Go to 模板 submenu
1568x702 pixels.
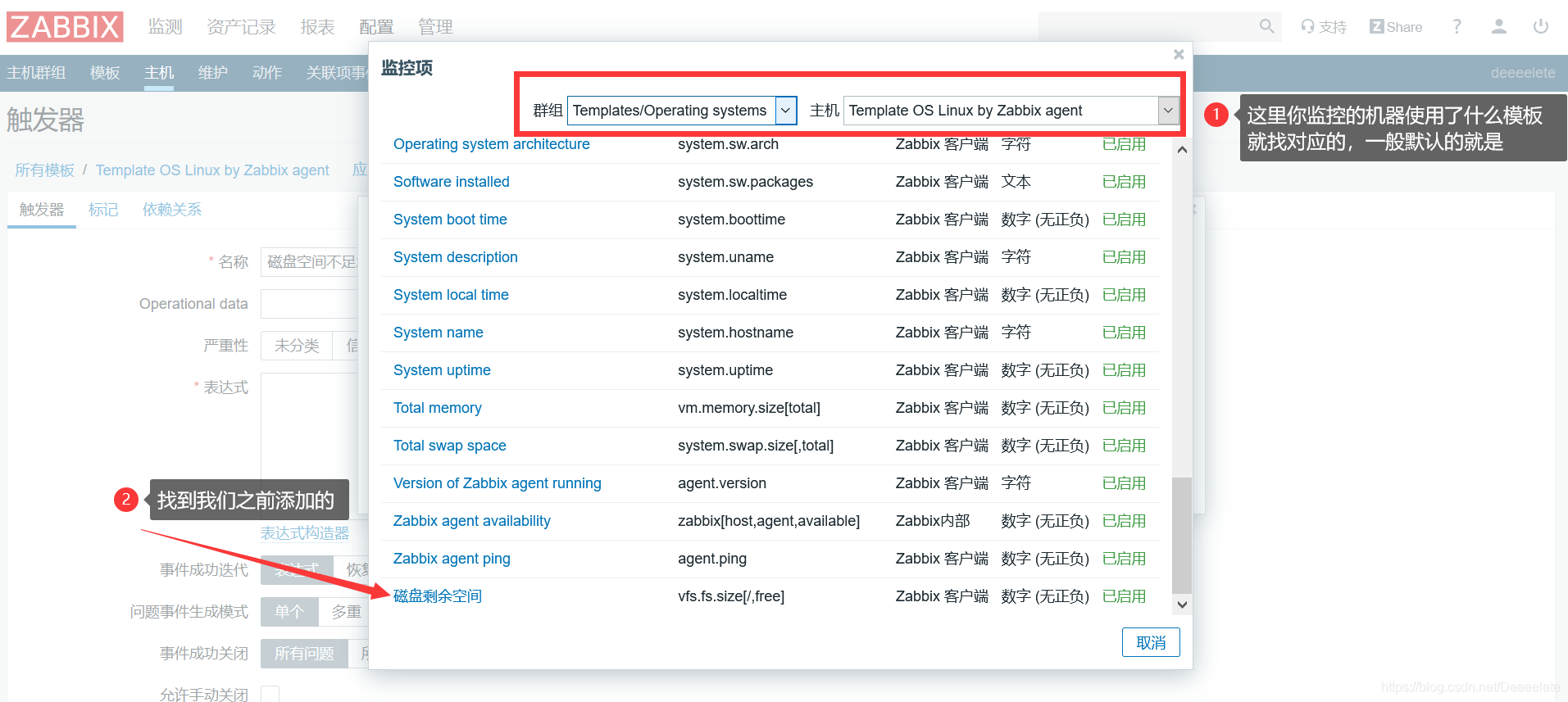tap(105, 73)
